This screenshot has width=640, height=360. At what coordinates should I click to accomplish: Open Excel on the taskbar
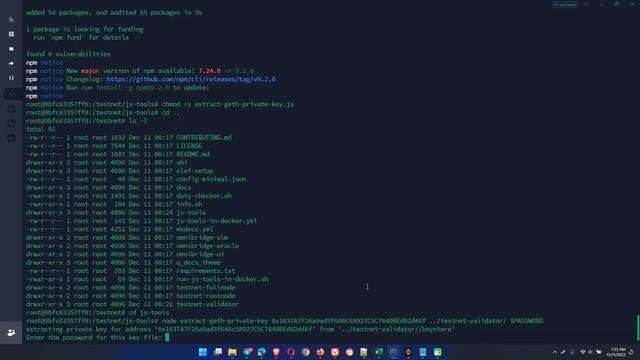pos(379,352)
